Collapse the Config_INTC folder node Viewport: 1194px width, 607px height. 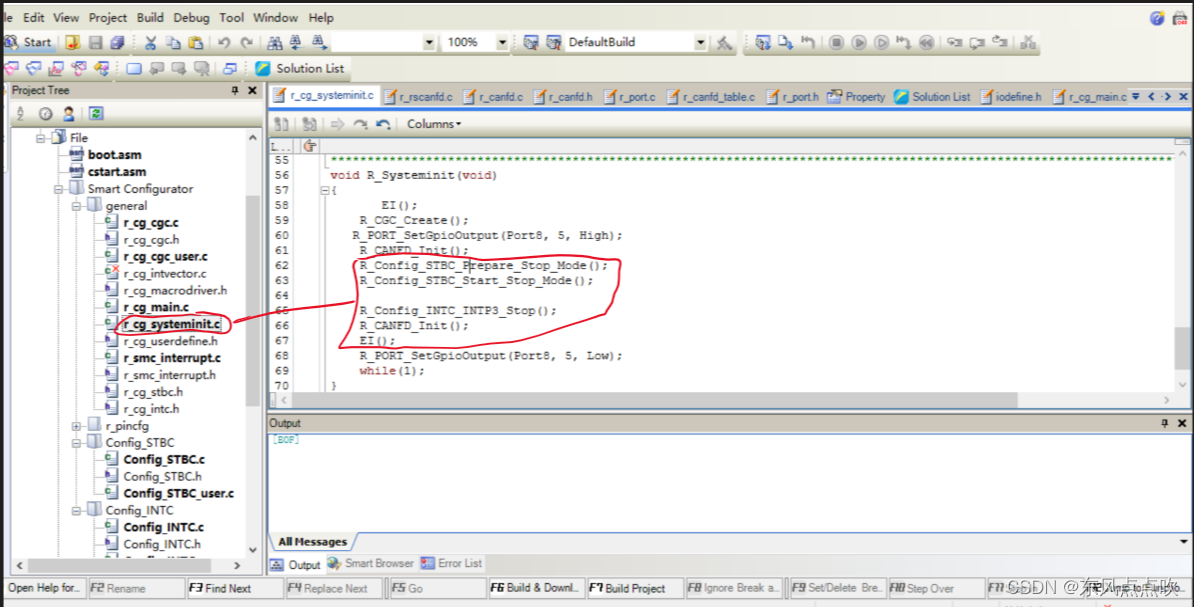(x=76, y=510)
